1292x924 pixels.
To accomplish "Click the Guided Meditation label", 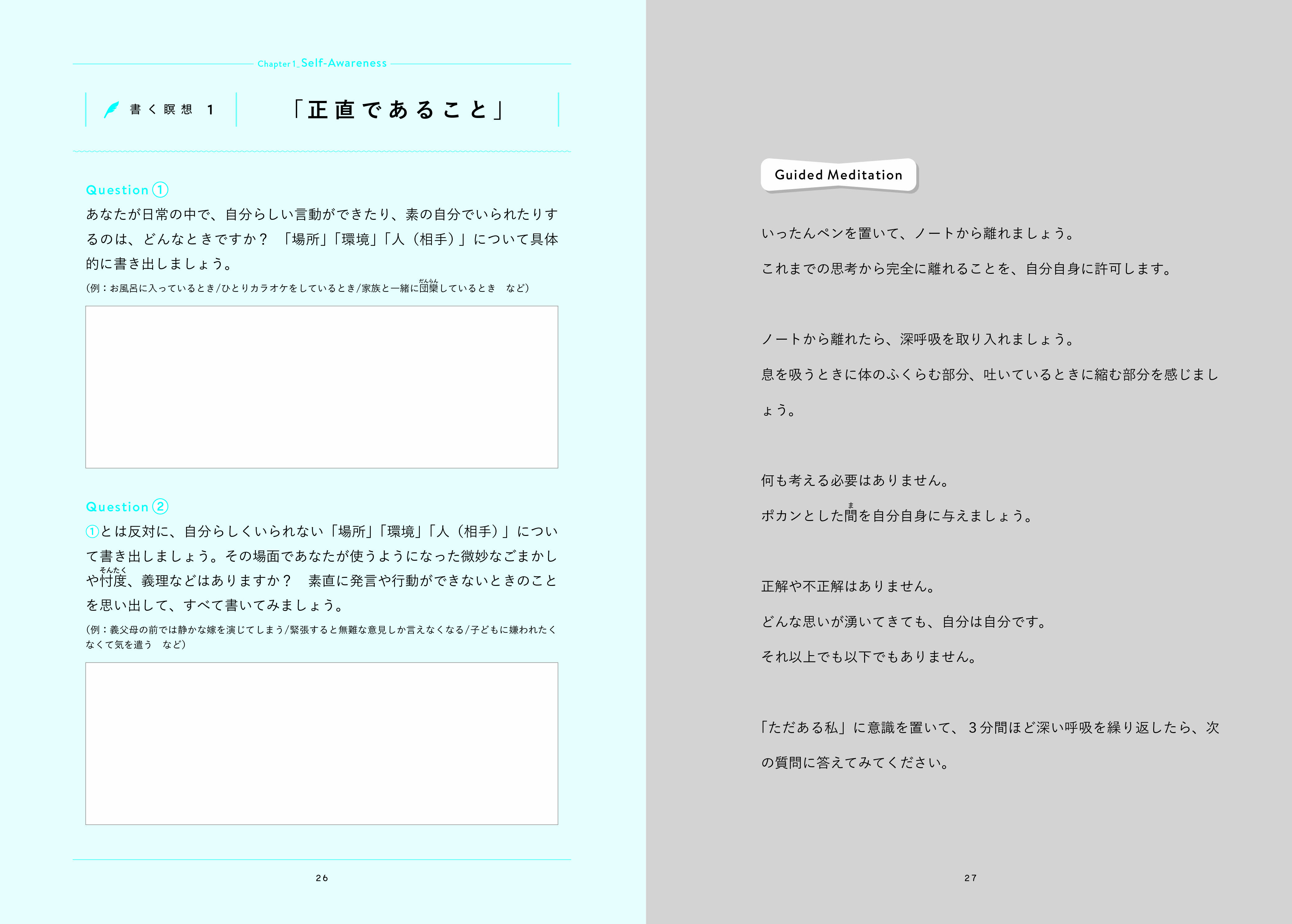I will (x=839, y=175).
